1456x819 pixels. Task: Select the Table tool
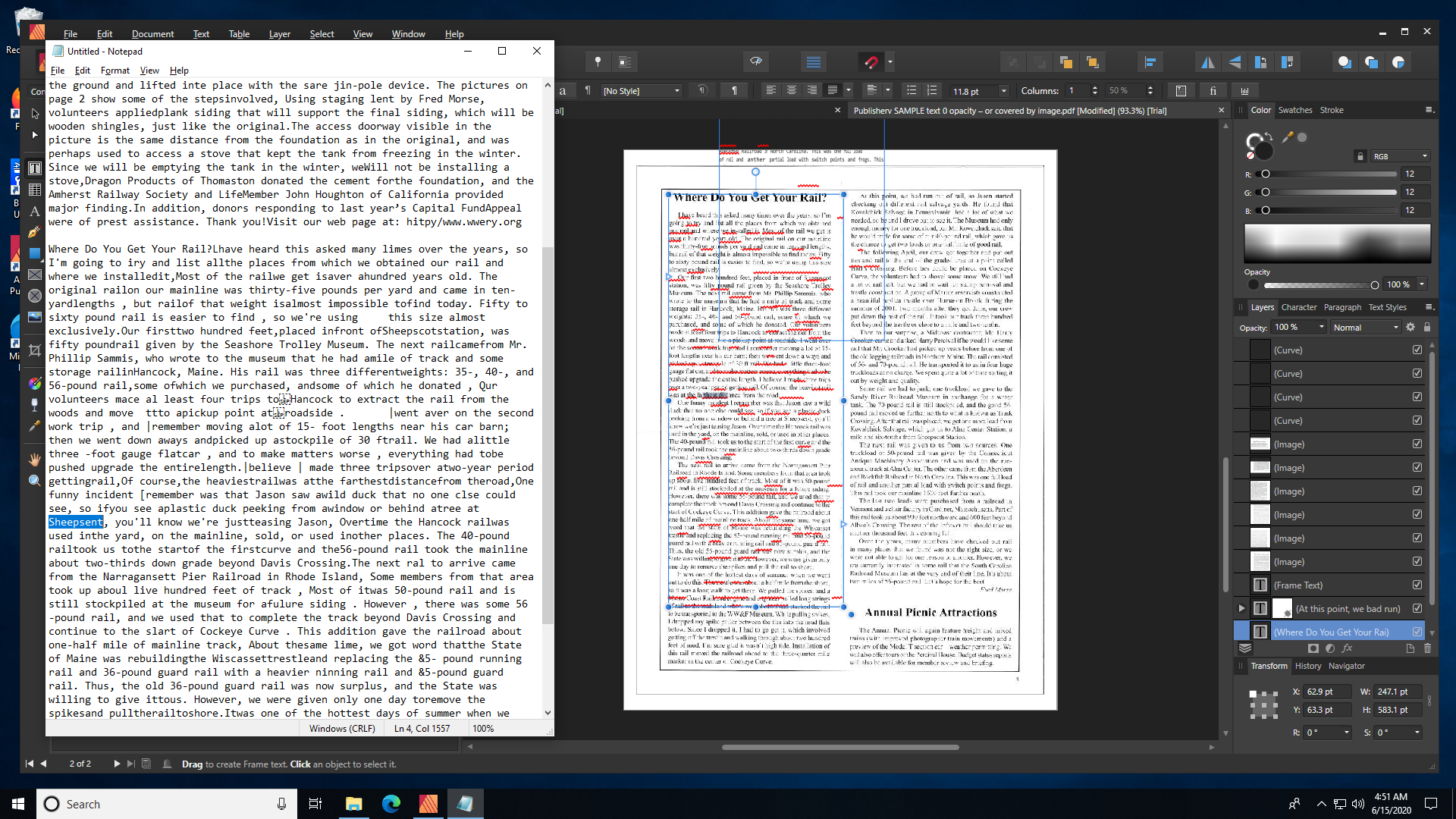(35, 190)
